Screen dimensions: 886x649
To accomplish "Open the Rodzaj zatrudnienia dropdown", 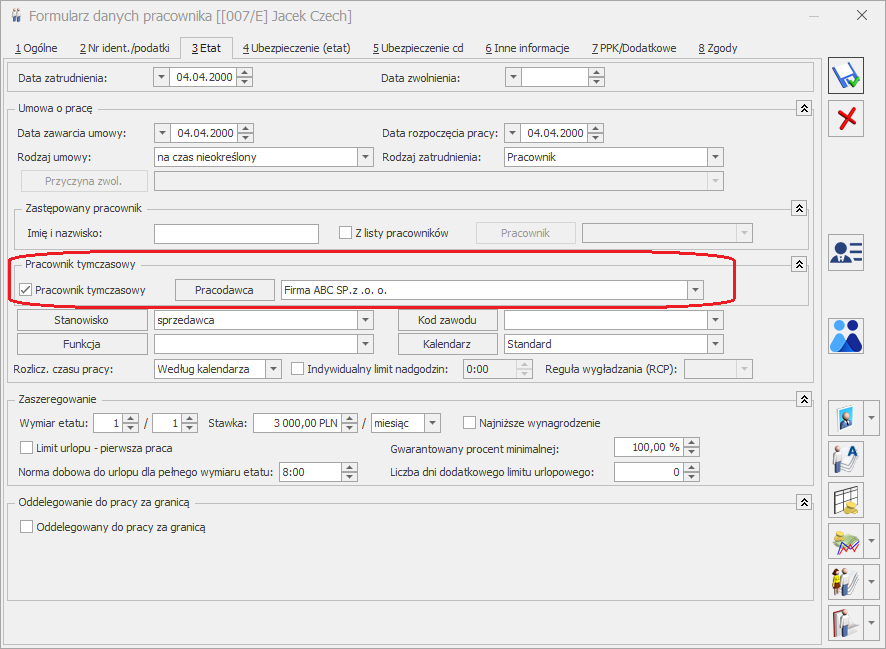I will coord(715,157).
